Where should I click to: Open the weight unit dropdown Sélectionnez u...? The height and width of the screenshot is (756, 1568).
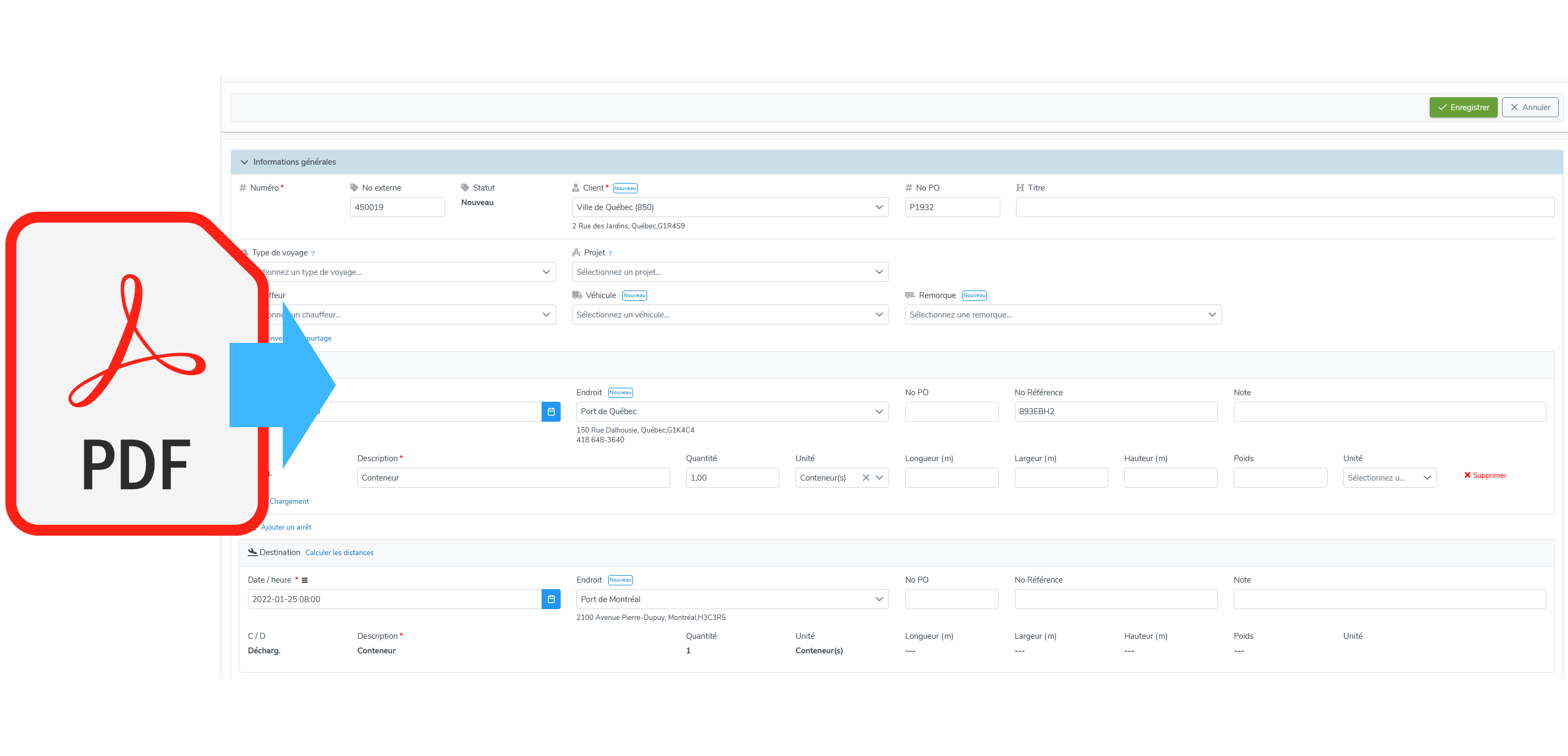click(1390, 478)
